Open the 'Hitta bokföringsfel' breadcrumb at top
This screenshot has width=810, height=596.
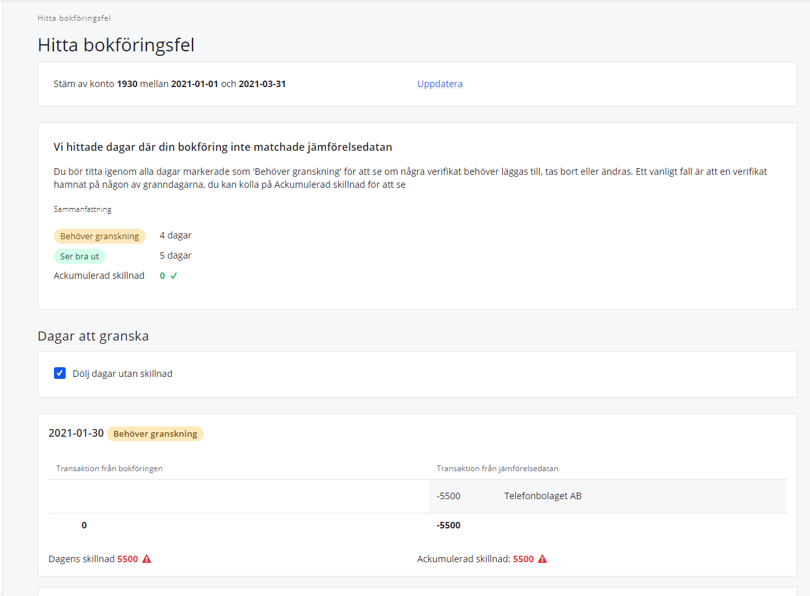[x=74, y=18]
